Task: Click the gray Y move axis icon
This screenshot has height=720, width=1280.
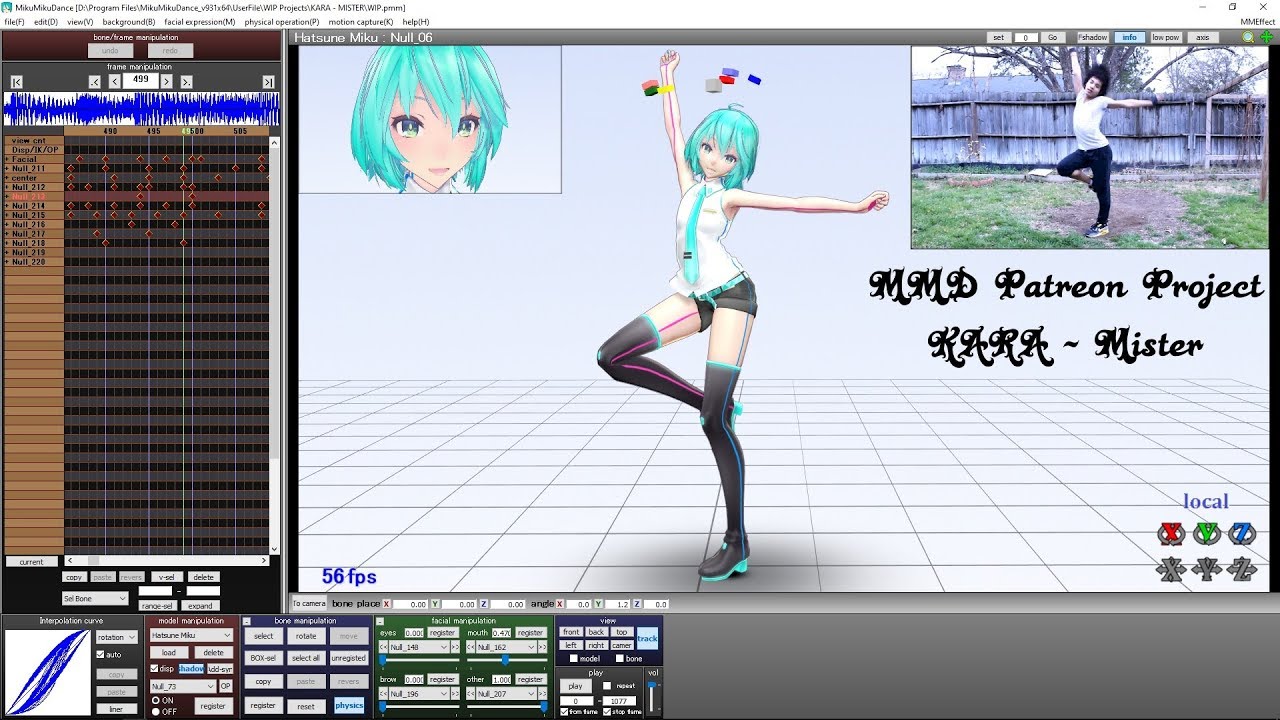Action: (x=1207, y=569)
